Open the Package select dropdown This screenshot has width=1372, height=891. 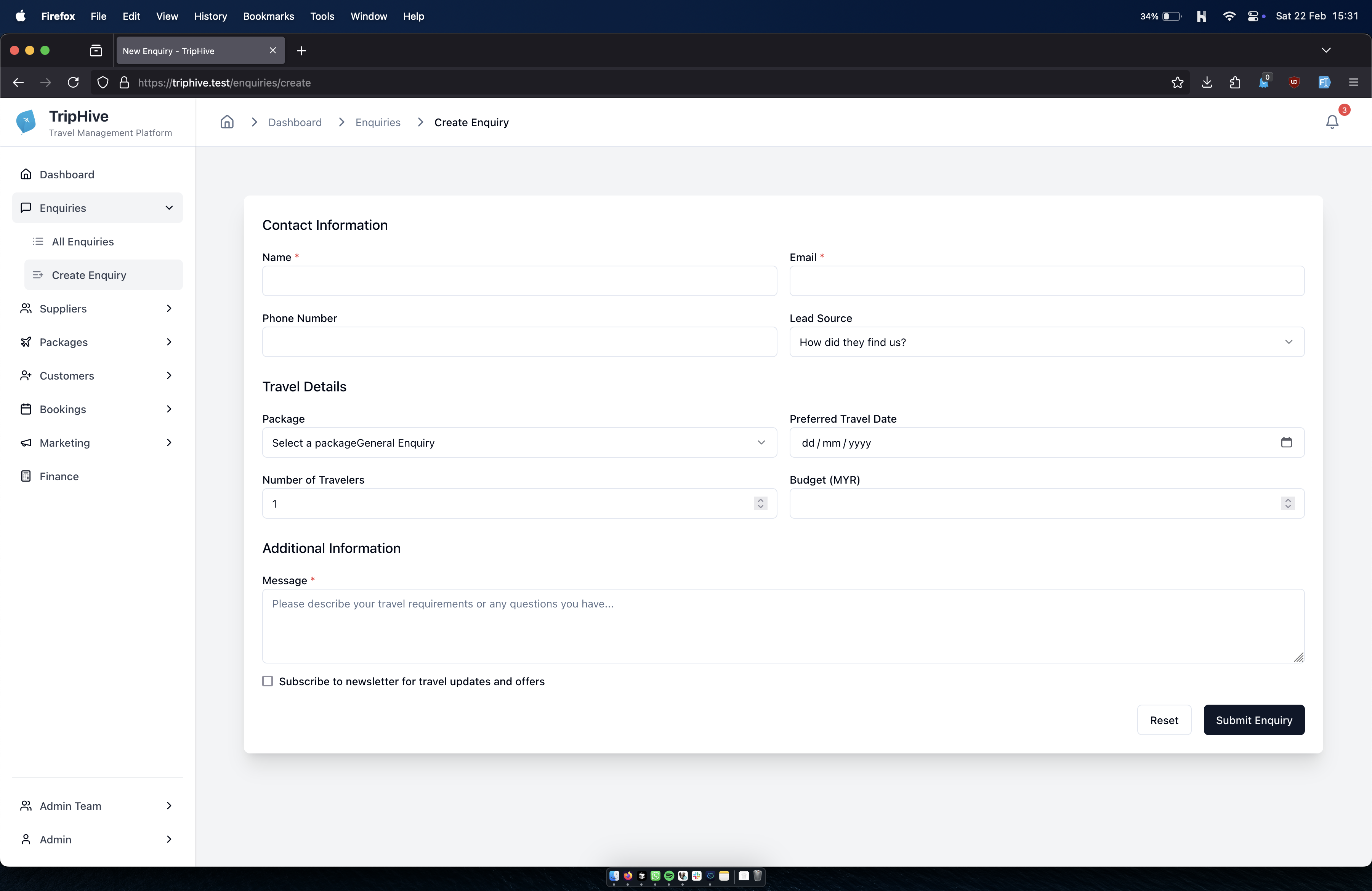point(519,442)
